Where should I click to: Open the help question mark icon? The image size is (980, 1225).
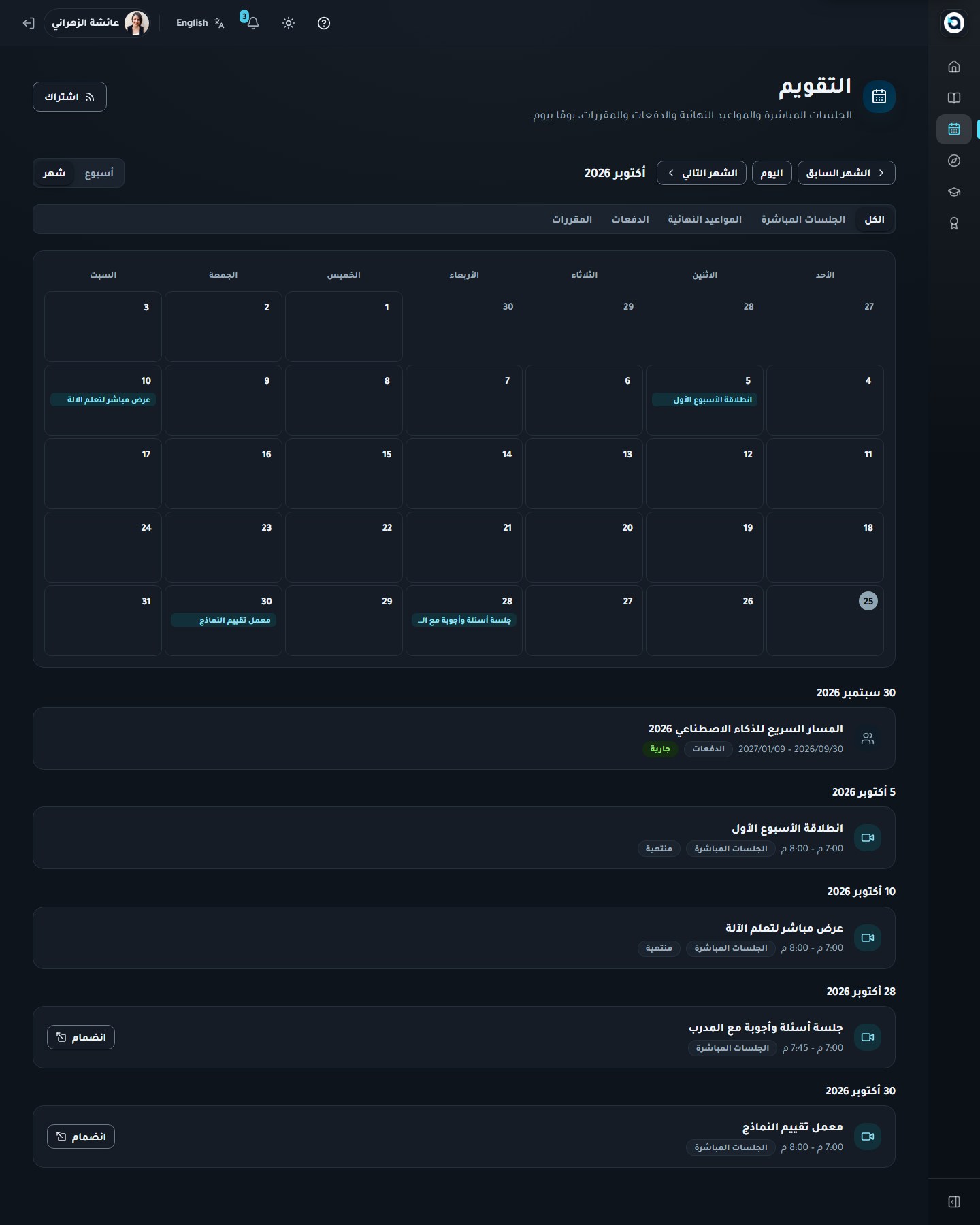[324, 23]
